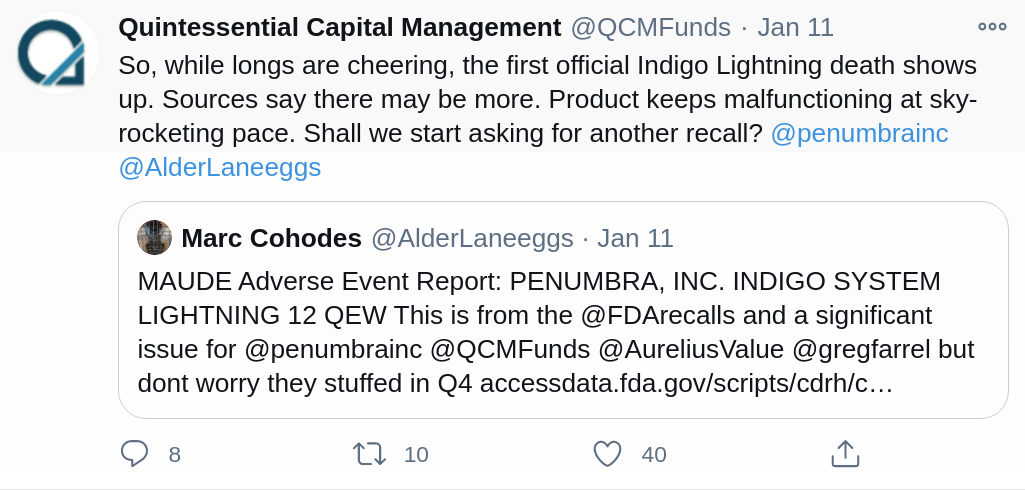The width and height of the screenshot is (1025, 492).
Task: Open the quoted MAUDE Adverse Event Report tweet
Action: coord(563,310)
